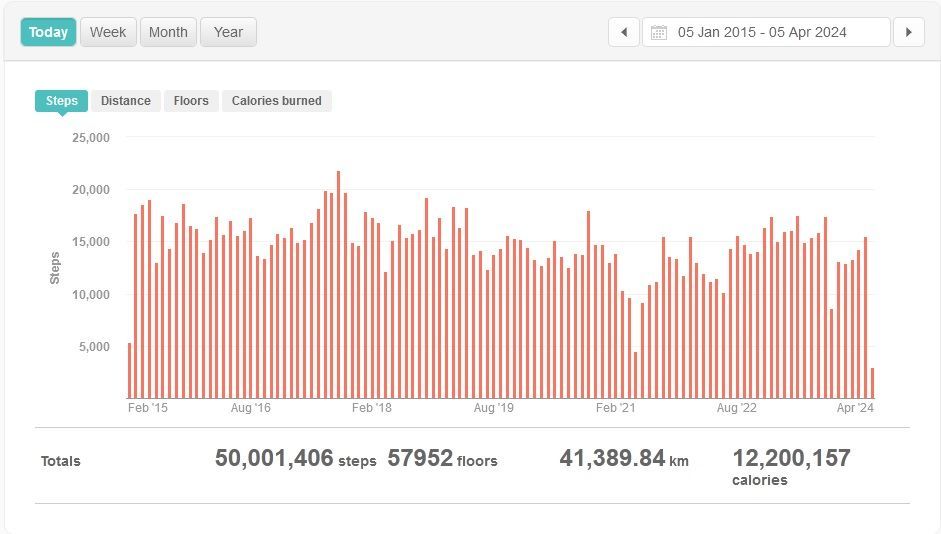Click the Feb '21 x-axis label

point(615,408)
